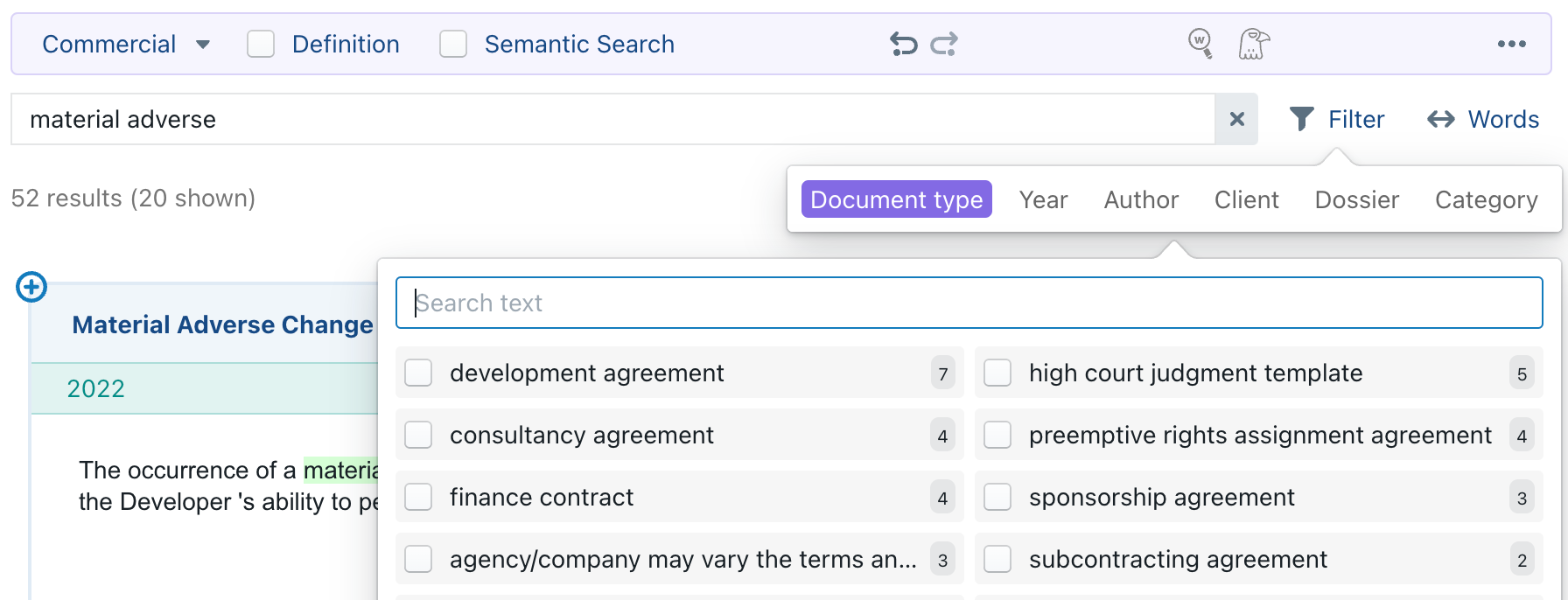Click in the Search text filter field
This screenshot has height=600, width=1568.
pyautogui.click(x=969, y=303)
